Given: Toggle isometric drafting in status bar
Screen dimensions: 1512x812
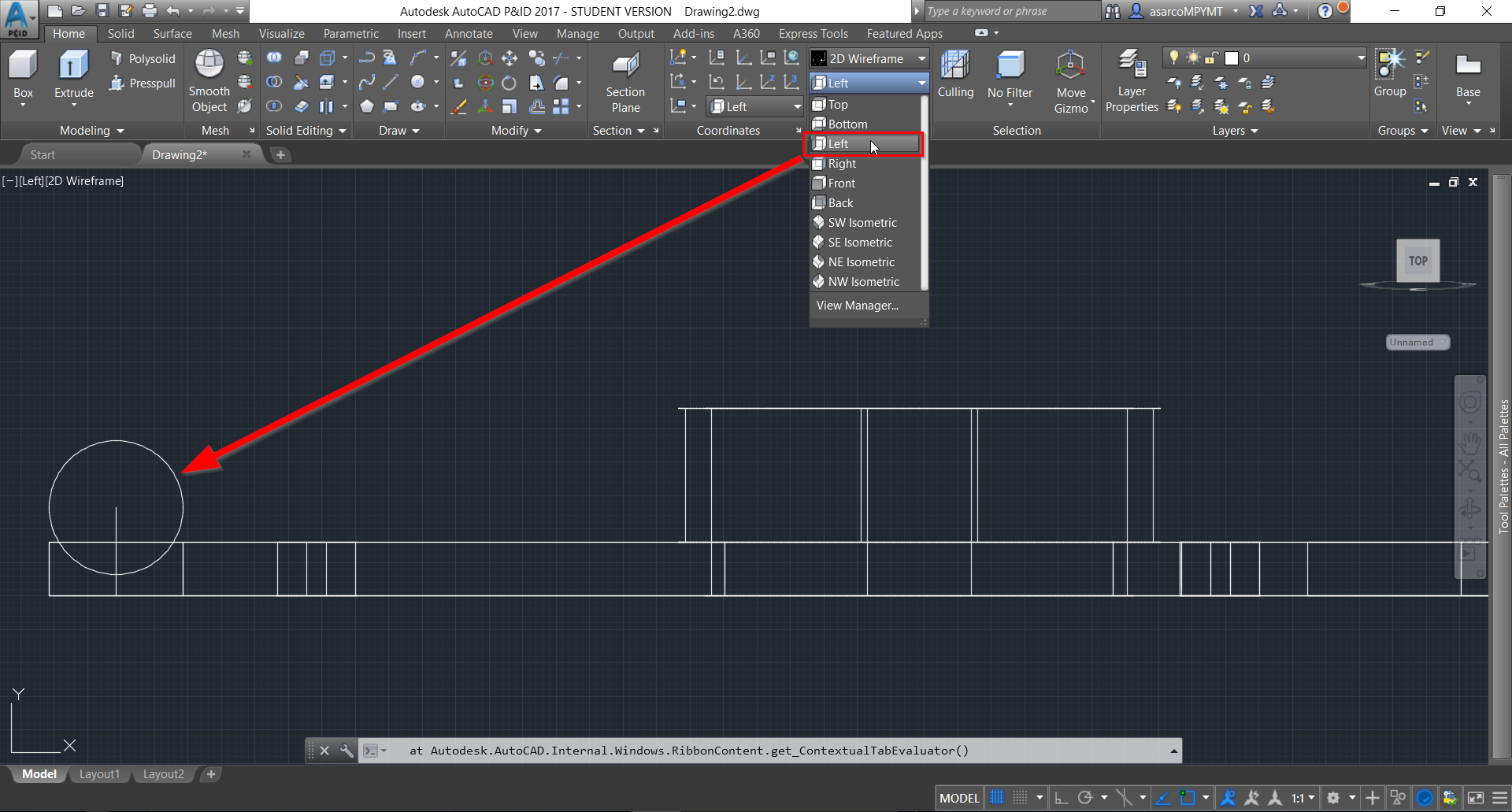Looking at the screenshot, I should click(1124, 798).
